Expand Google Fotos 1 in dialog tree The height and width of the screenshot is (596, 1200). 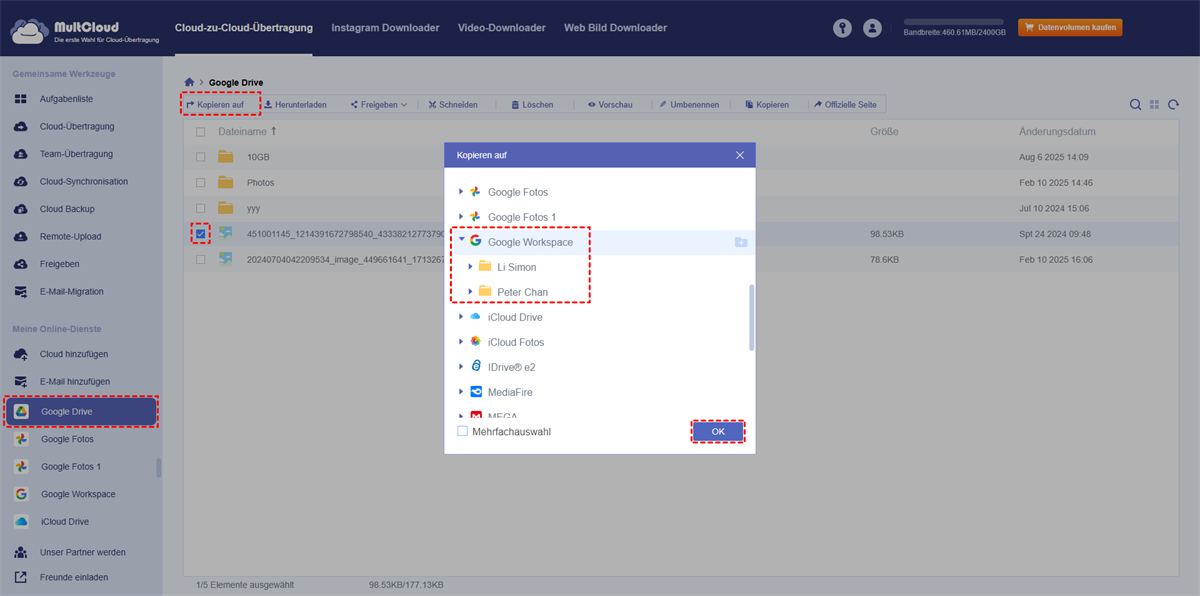pos(461,217)
